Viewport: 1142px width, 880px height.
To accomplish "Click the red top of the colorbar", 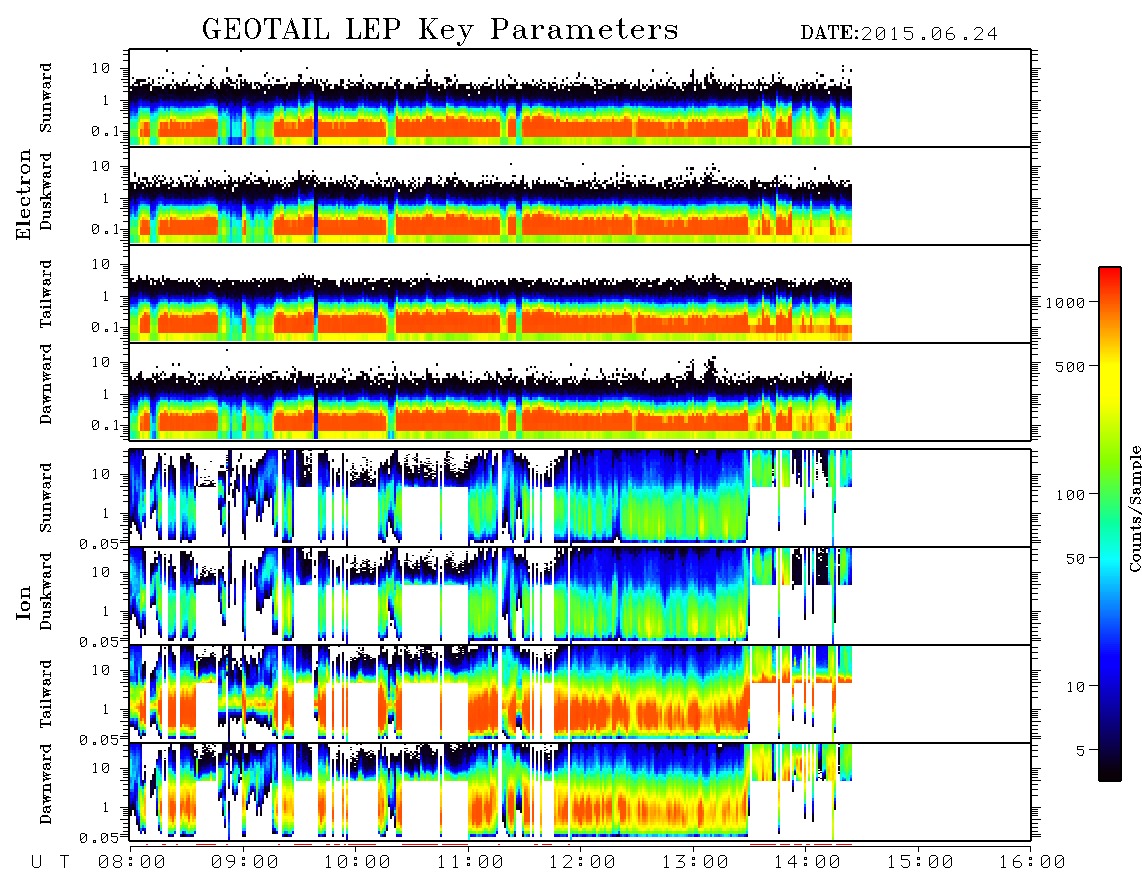I will click(x=1110, y=275).
